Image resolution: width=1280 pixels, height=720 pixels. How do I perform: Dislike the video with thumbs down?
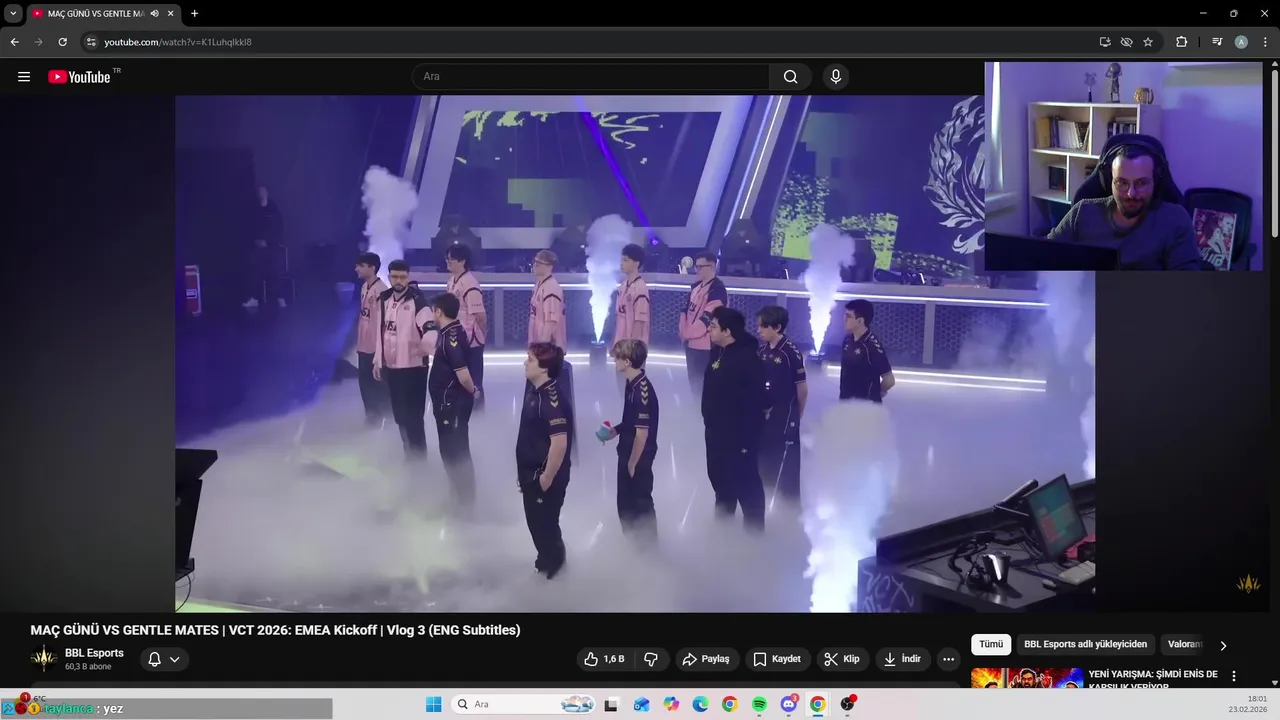point(651,659)
